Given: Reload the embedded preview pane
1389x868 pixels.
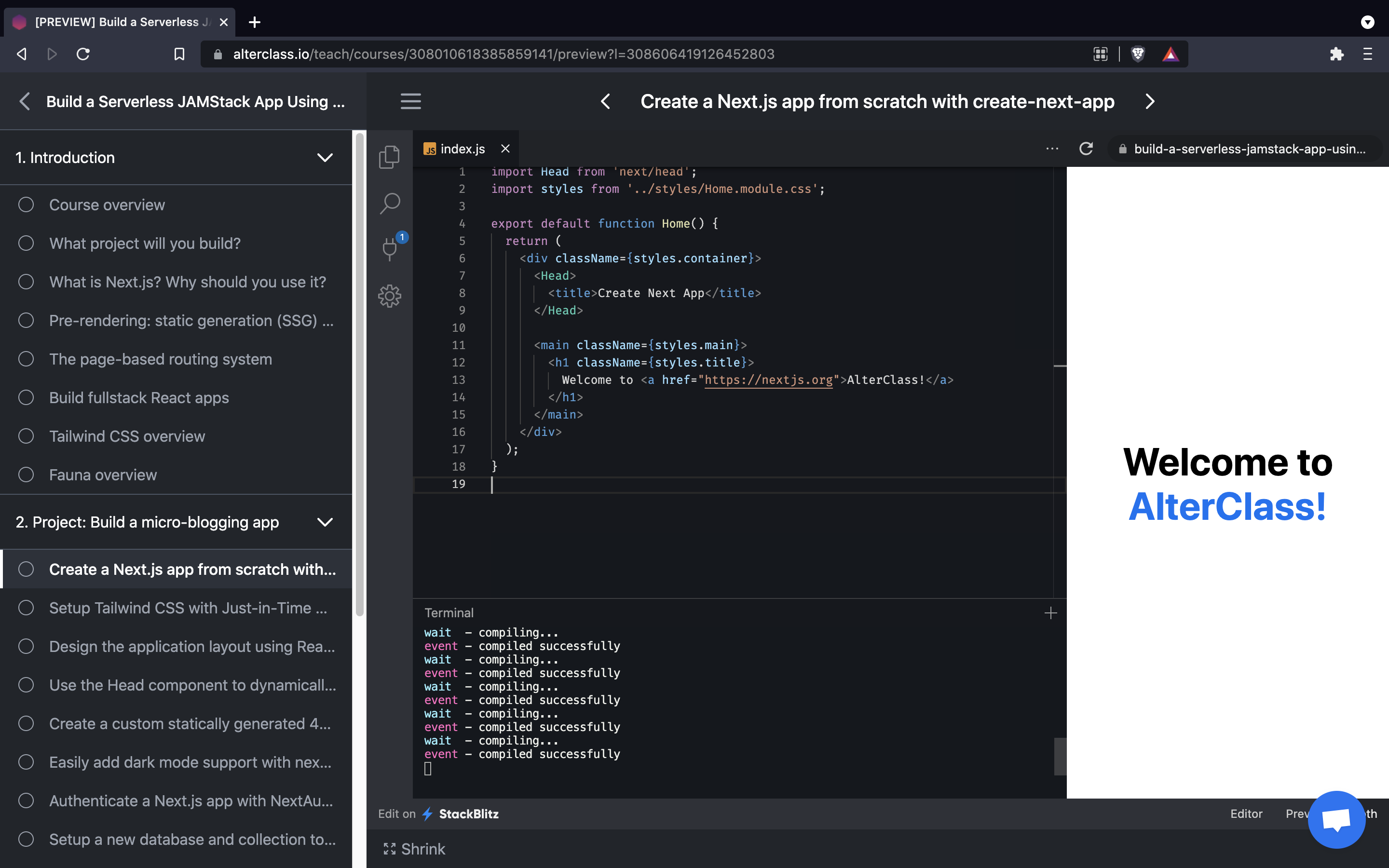Looking at the screenshot, I should [x=1085, y=149].
